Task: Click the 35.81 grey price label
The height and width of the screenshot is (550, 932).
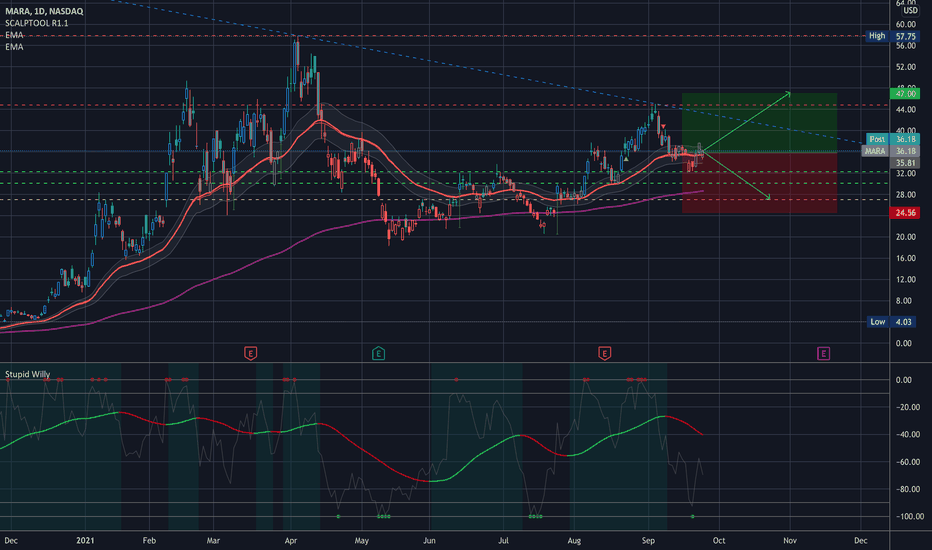Action: pos(905,163)
